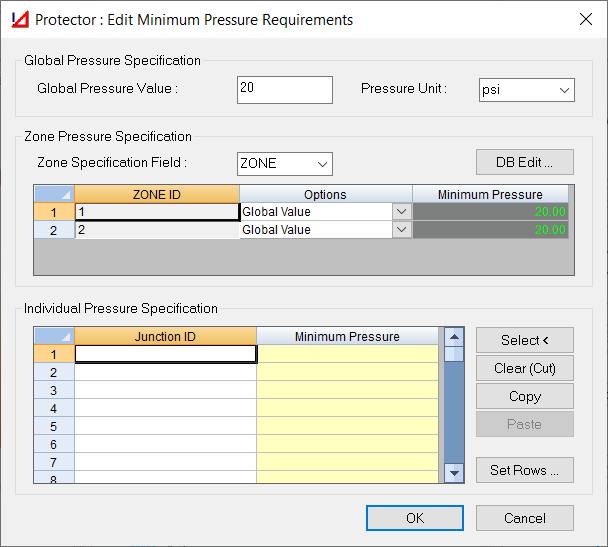Select the ZONE ID column header
The image size is (608, 547).
point(157,194)
